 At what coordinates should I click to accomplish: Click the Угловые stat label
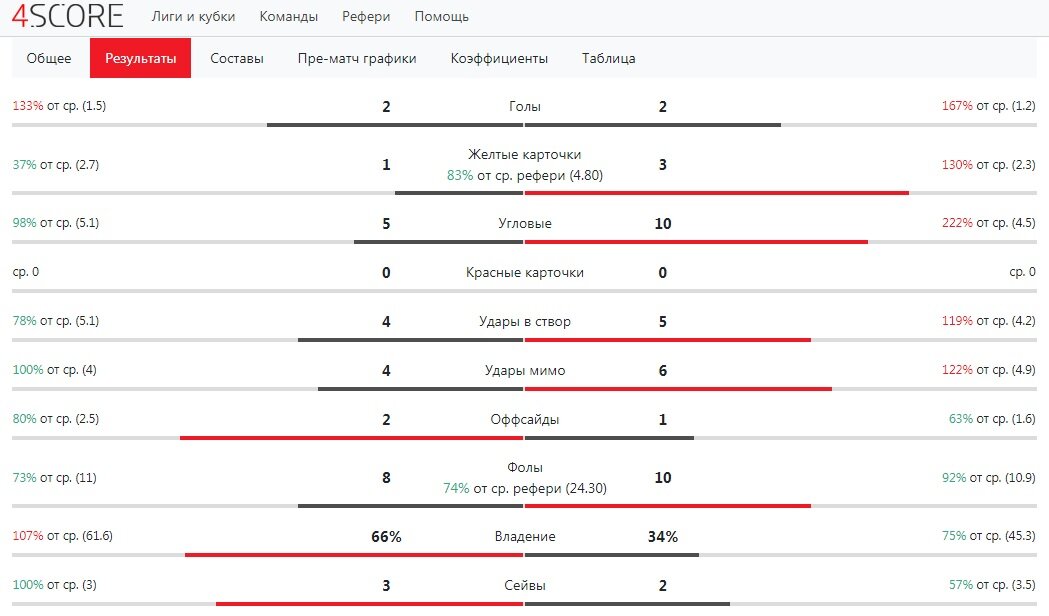point(524,223)
